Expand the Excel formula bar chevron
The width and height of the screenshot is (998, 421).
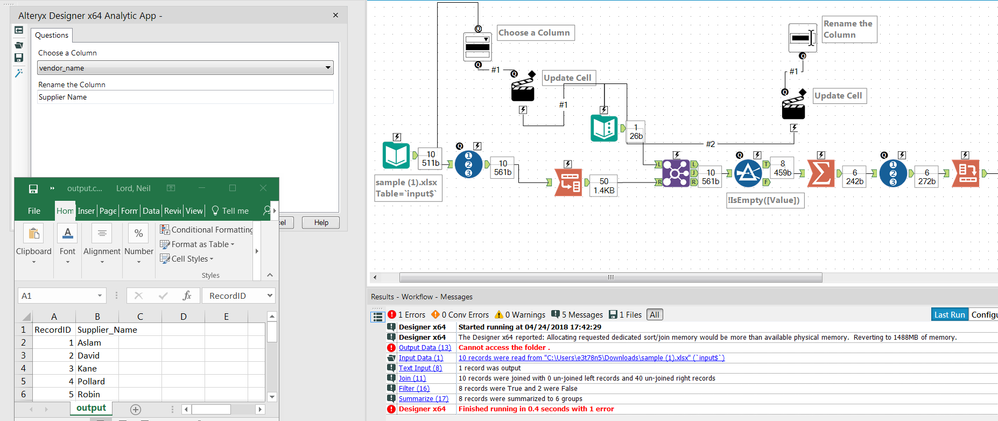pos(270,296)
